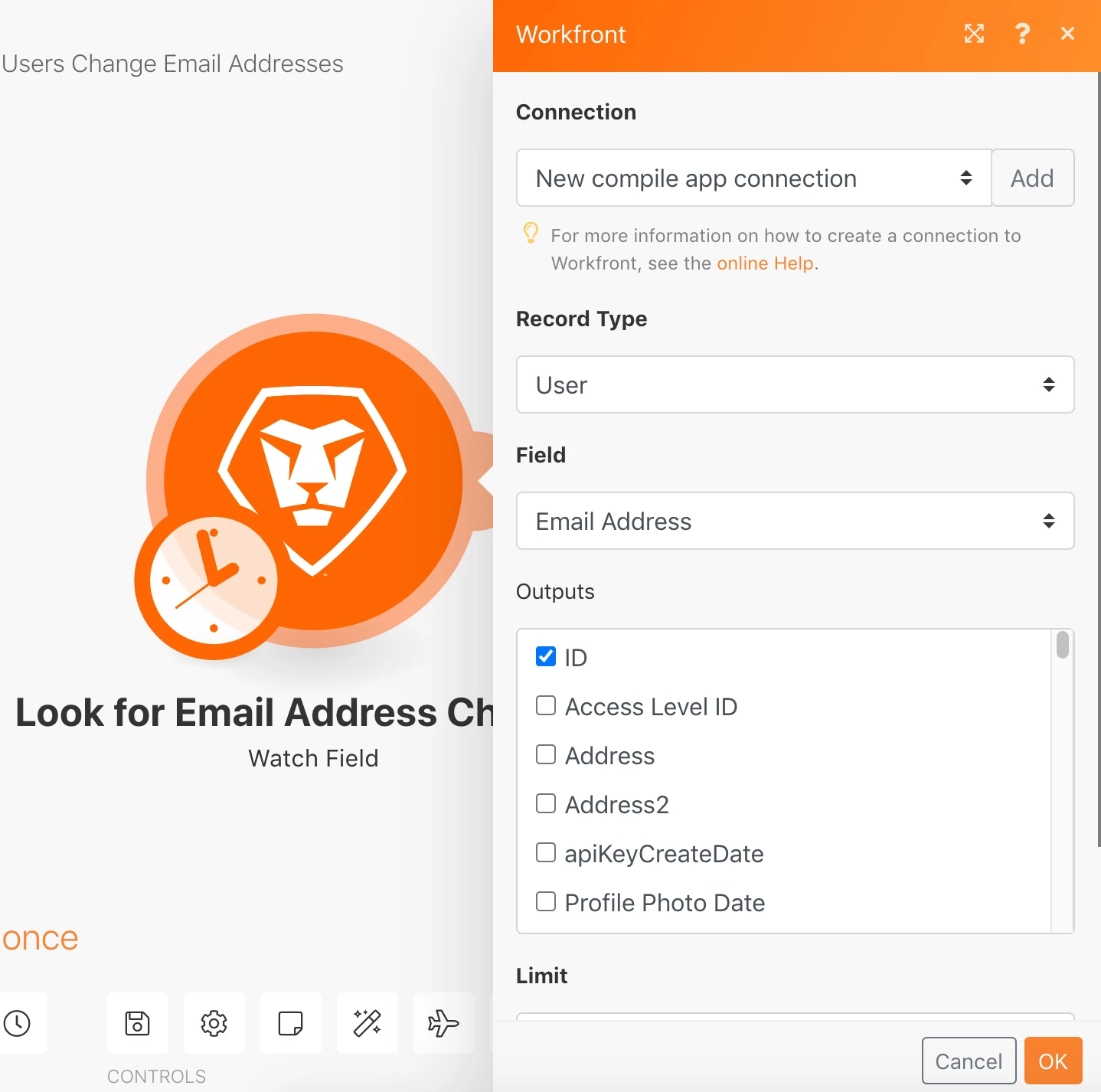
Task: Click the CONTROLS toolbar label
Action: [156, 1077]
